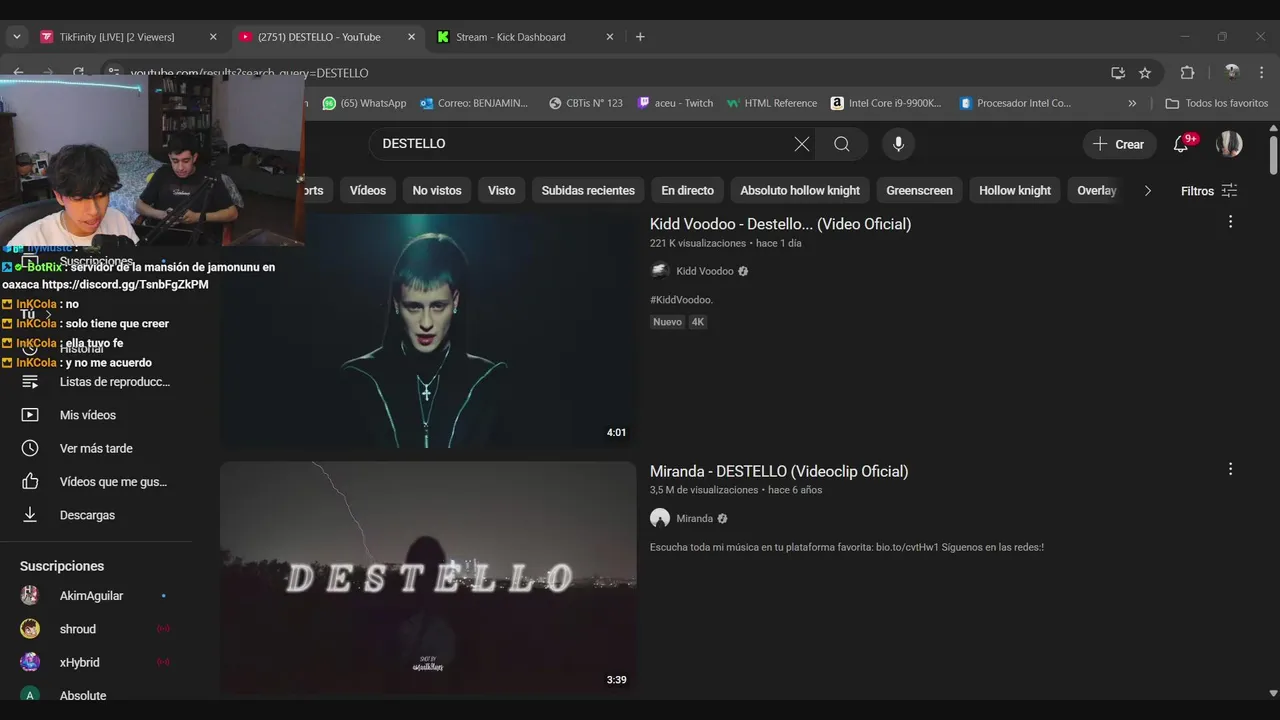Open more options for Kidd Voodoo video

click(x=1230, y=221)
